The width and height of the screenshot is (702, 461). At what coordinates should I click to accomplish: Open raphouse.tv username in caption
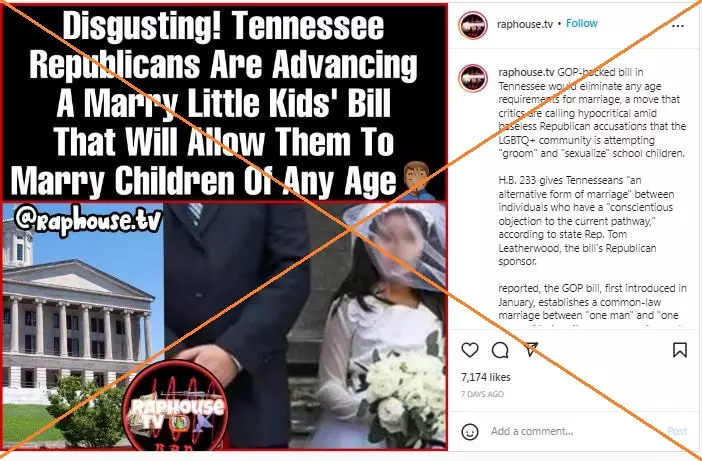[526, 73]
